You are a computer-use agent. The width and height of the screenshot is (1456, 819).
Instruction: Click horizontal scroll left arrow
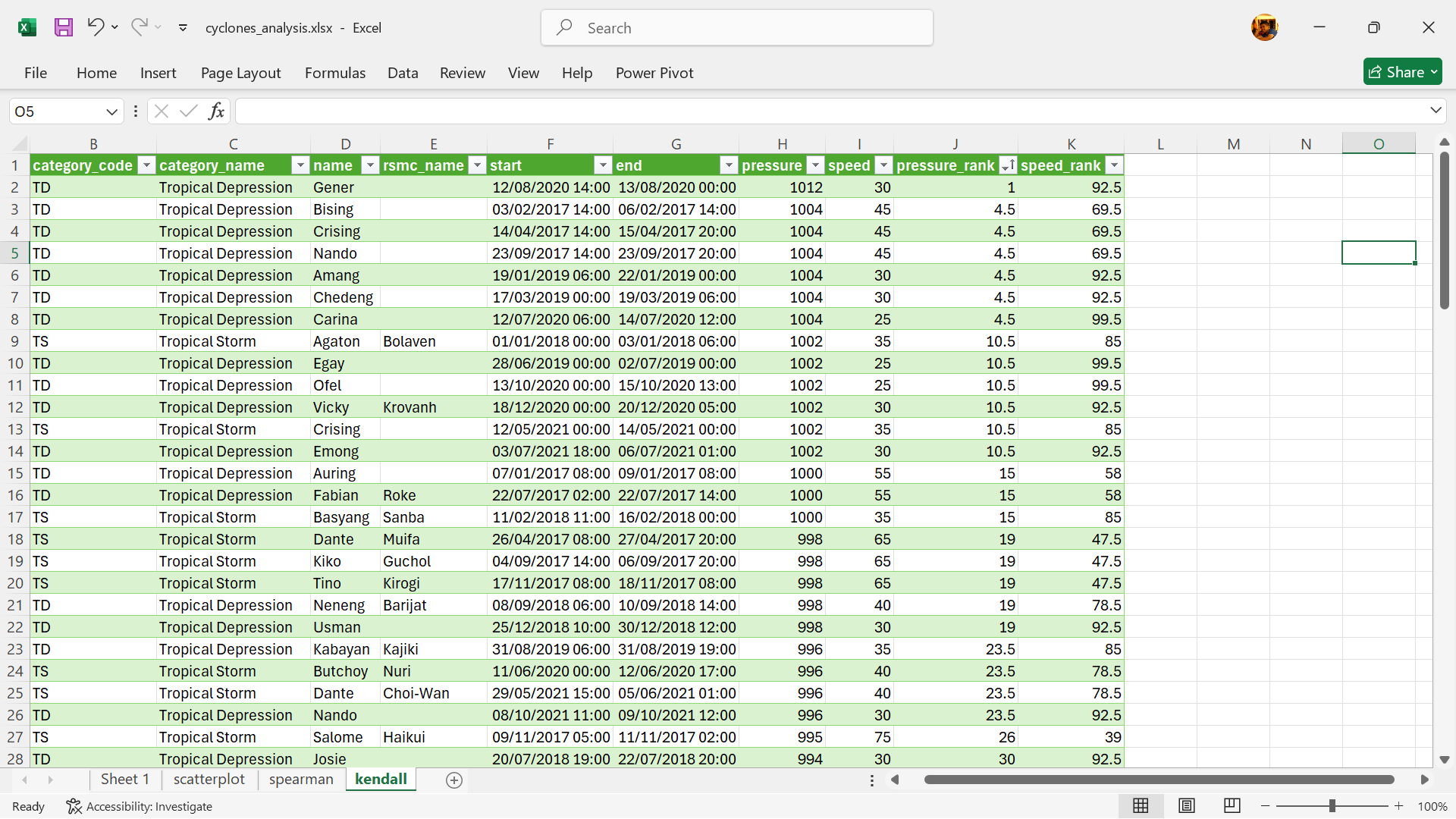click(x=895, y=780)
